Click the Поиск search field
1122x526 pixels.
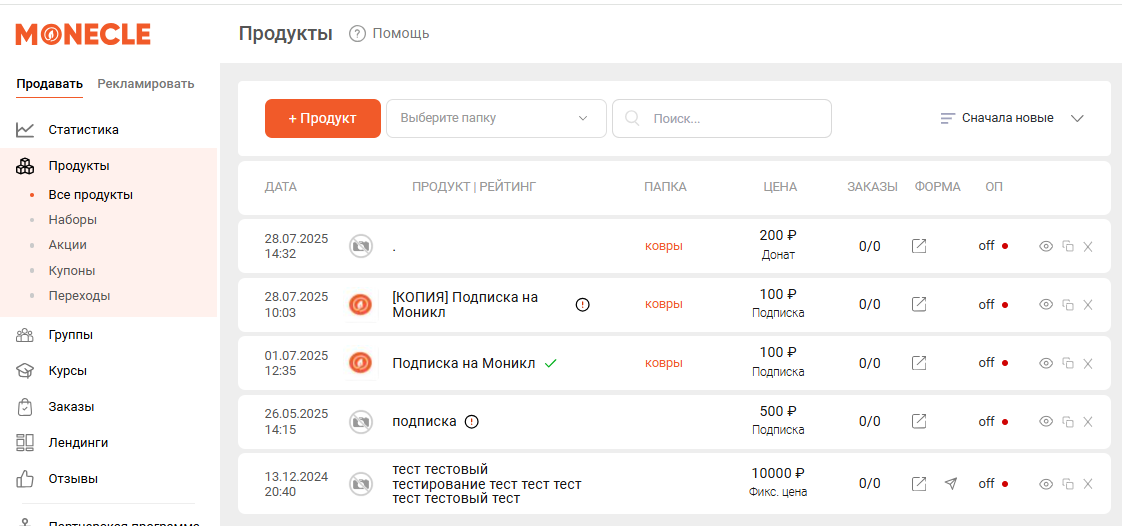coord(735,118)
